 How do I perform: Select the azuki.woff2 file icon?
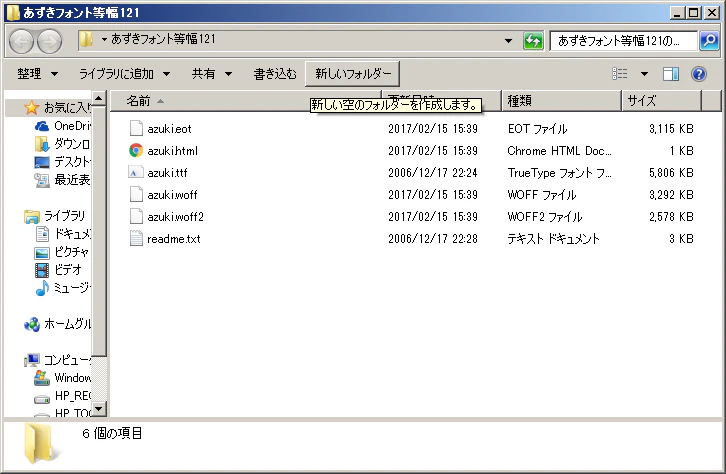pyautogui.click(x=136, y=216)
